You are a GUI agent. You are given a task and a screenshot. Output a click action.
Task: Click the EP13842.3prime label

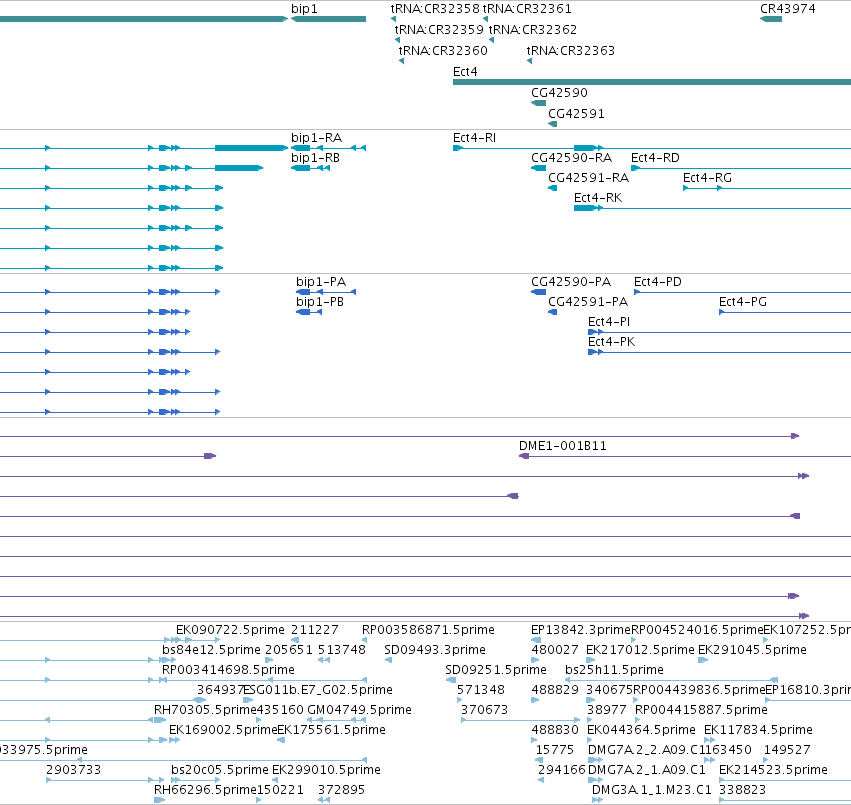(x=581, y=630)
